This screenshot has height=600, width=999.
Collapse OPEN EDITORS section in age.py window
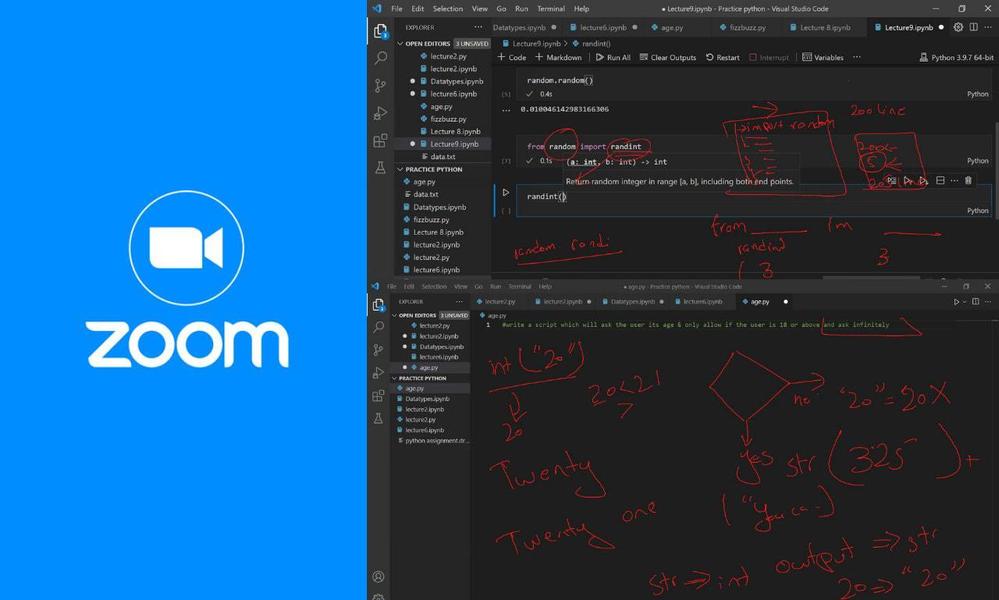click(394, 315)
